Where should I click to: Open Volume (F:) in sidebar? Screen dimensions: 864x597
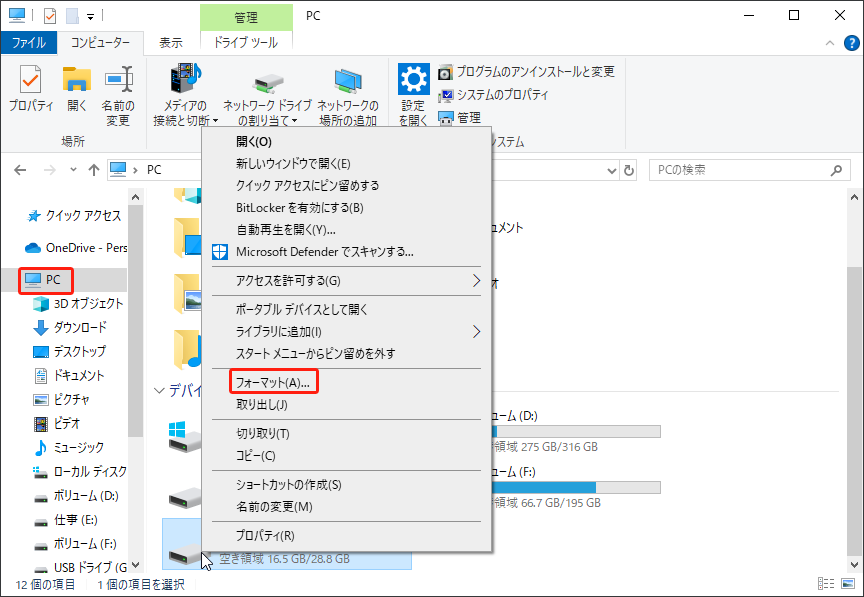(x=75, y=544)
